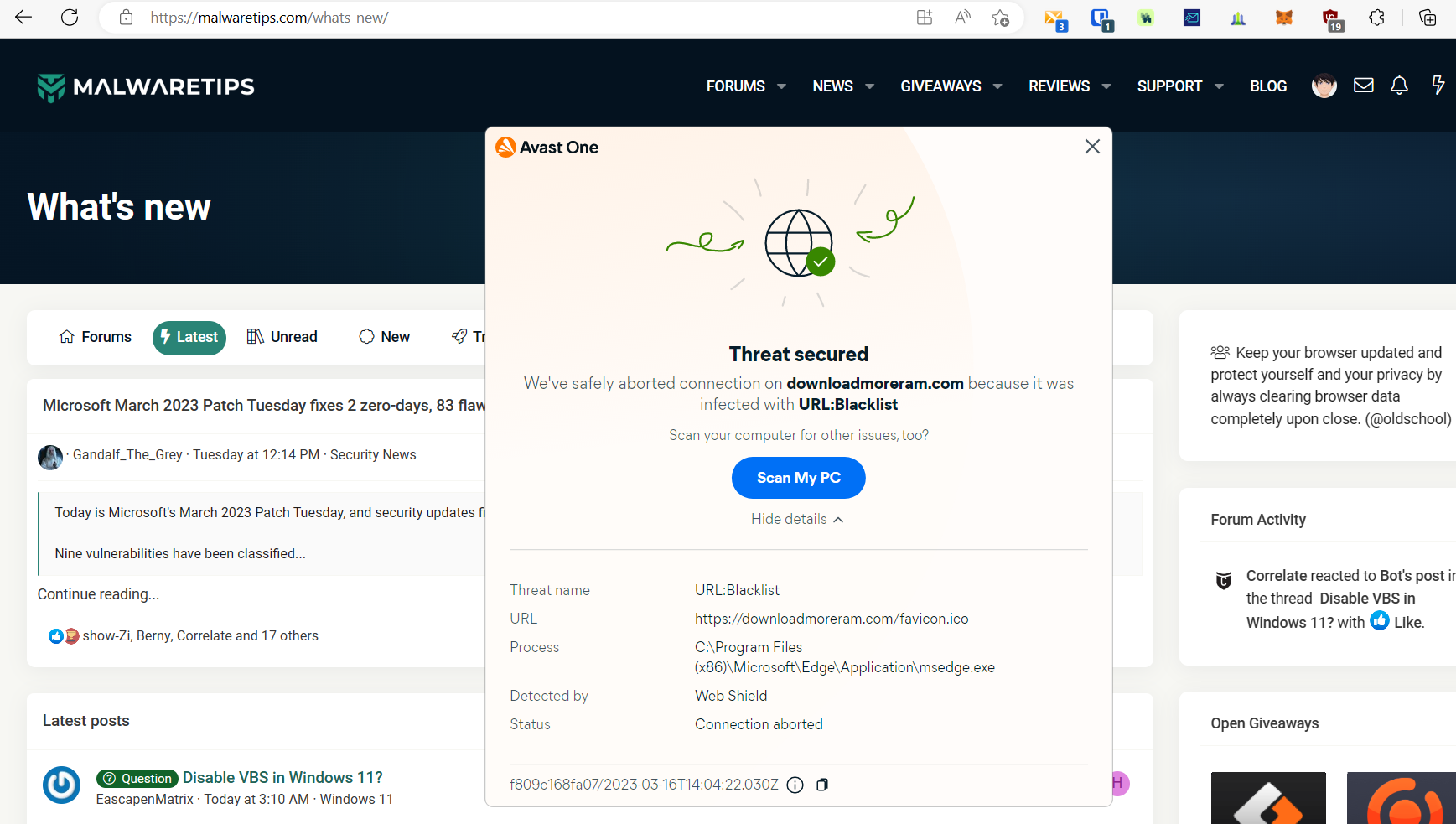Open the Extensions puzzle piece menu
This screenshot has height=824, width=1456.
click(x=1376, y=18)
